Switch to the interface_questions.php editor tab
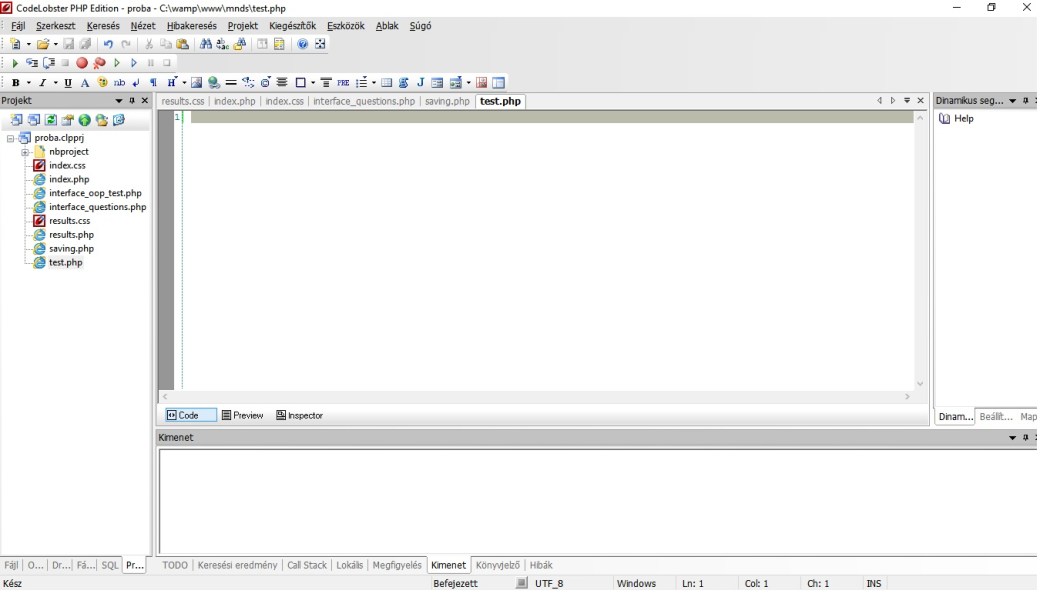Image resolution: width=1040 pixels, height=597 pixels. [x=363, y=101]
